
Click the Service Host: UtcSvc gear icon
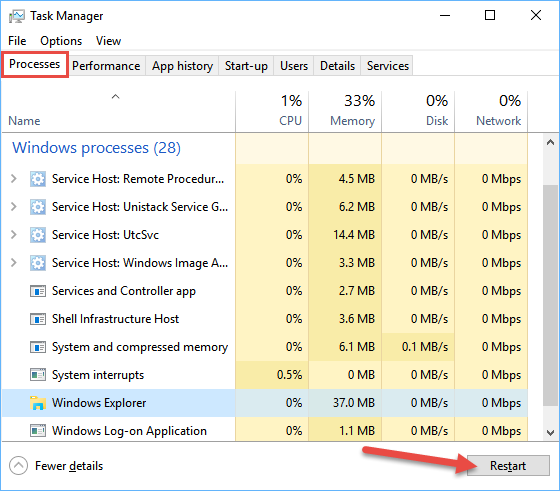[38, 235]
